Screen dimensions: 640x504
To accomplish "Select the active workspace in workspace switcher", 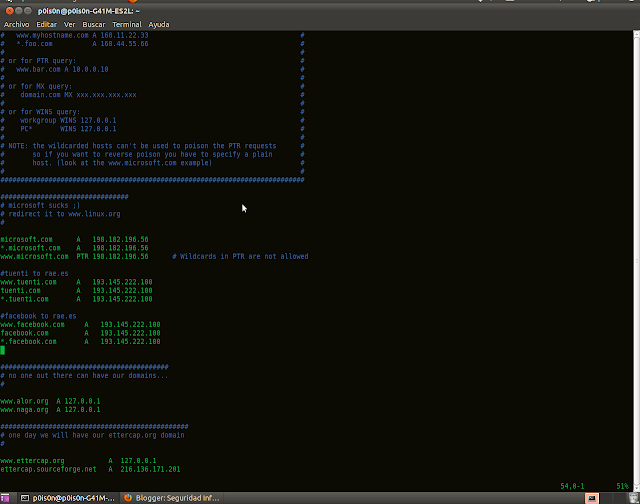I will click(592, 498).
